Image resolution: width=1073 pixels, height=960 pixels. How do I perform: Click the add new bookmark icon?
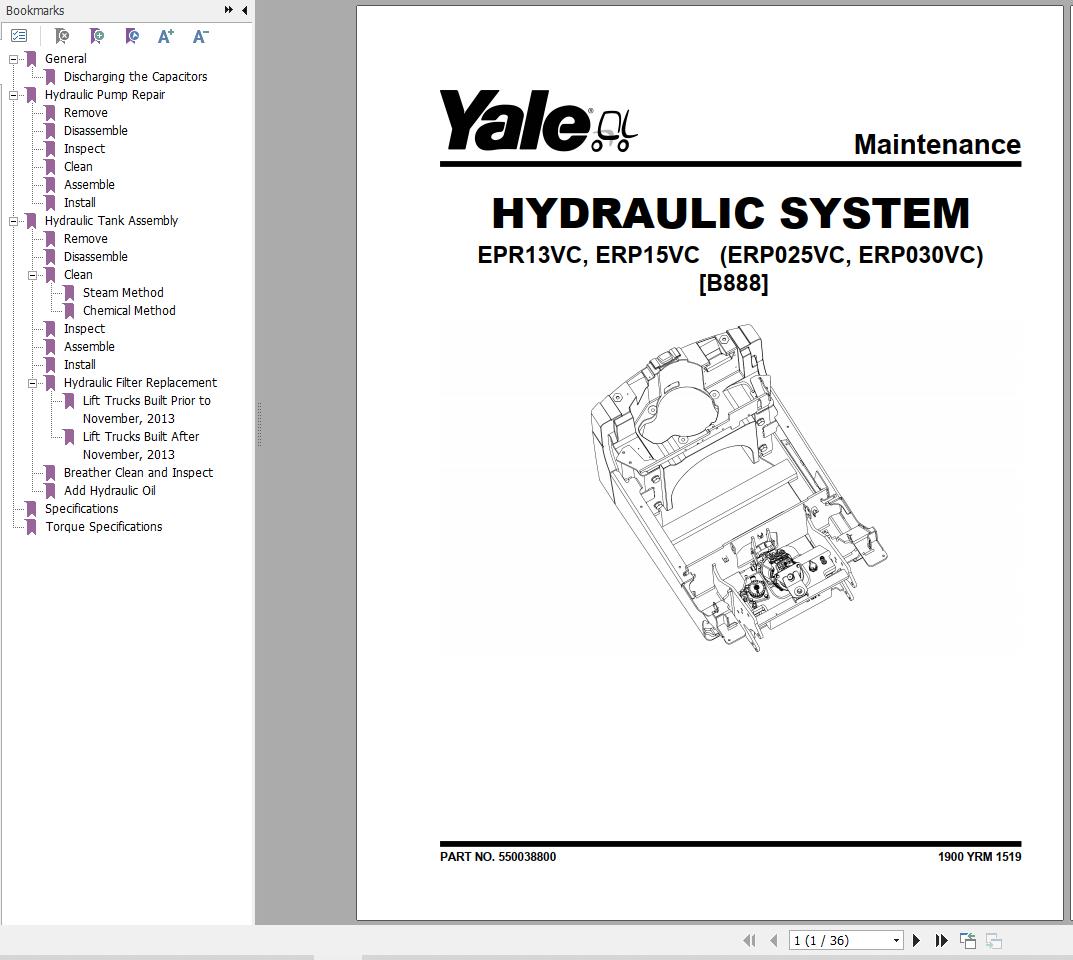pyautogui.click(x=97, y=36)
